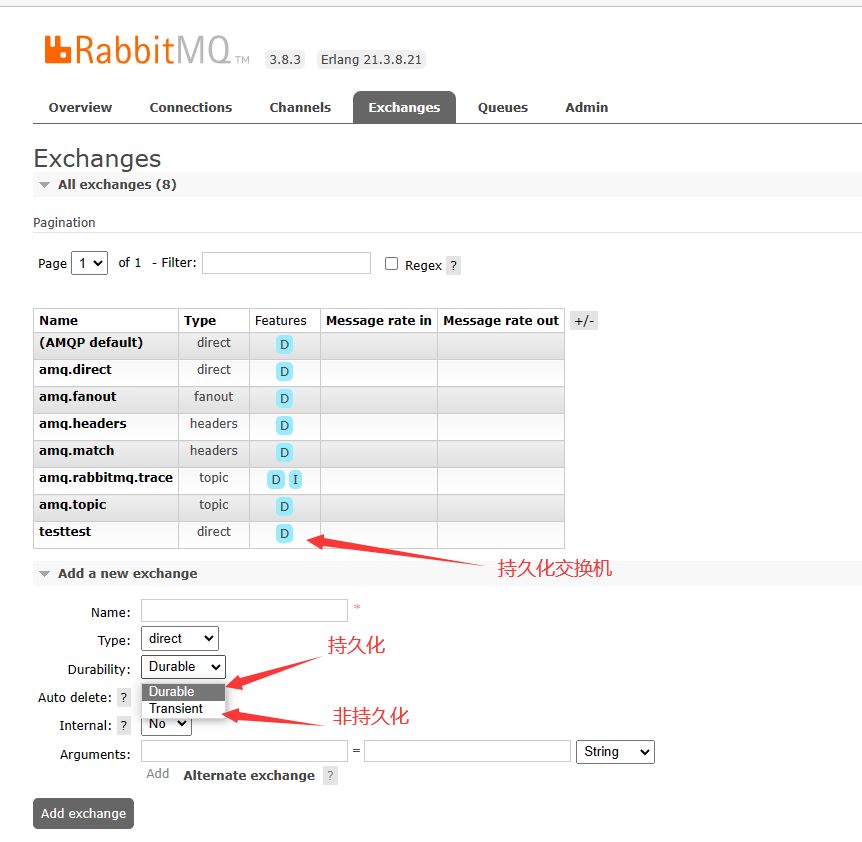
Task: Open the amq.rabbitmq.trace exchange
Action: (106, 478)
